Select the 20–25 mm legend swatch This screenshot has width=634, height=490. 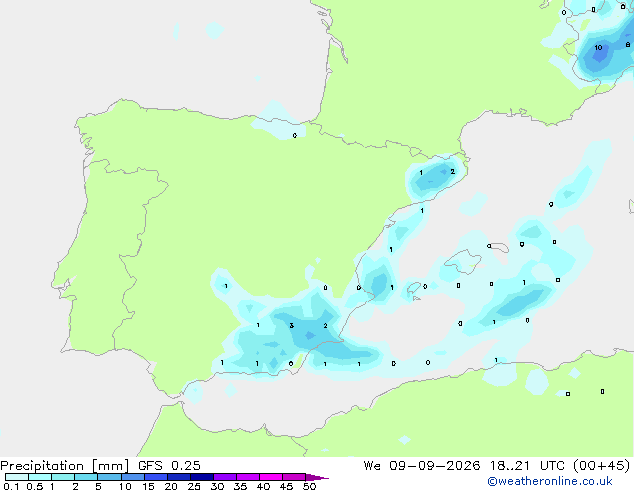tap(179, 477)
